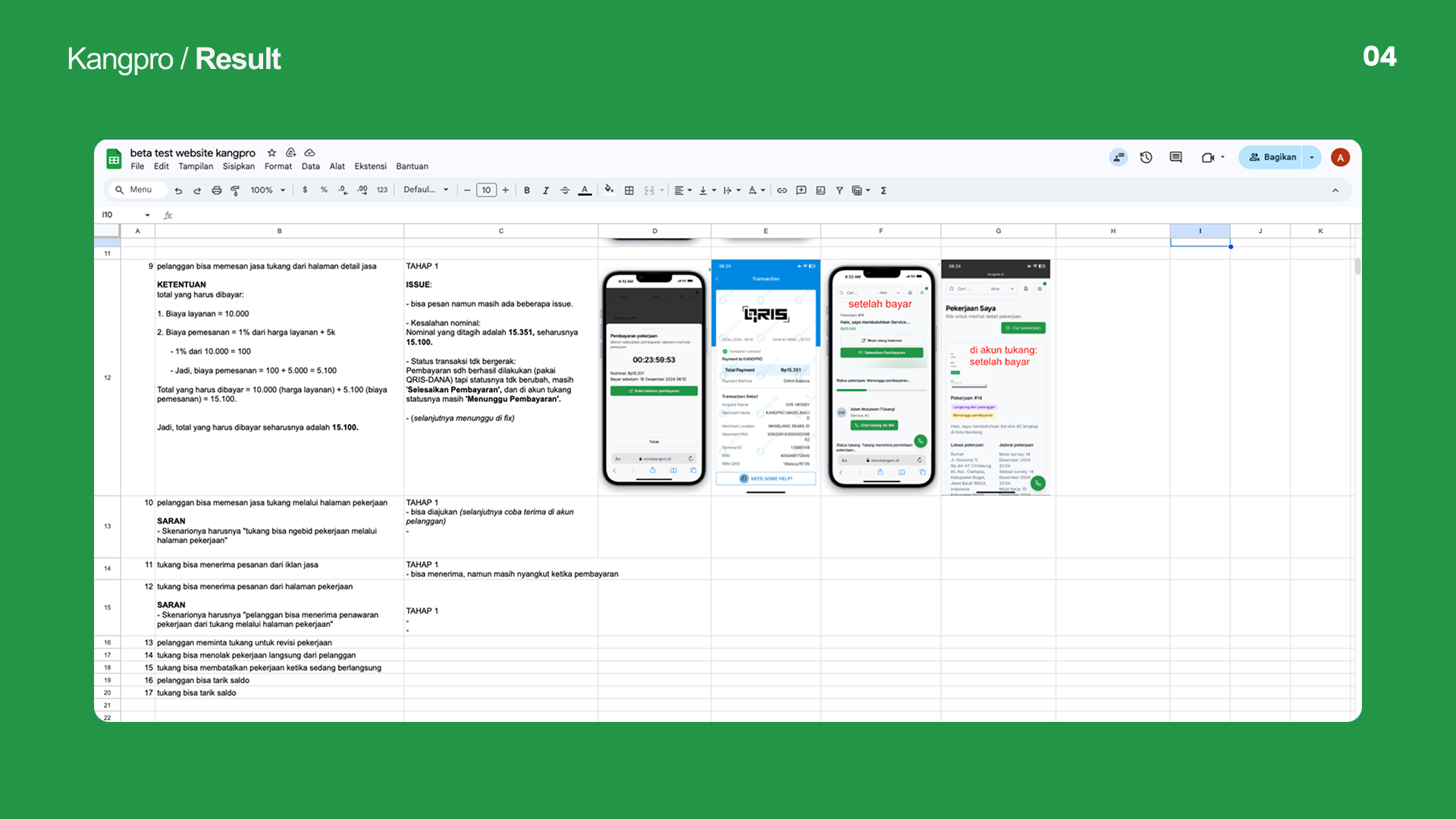Click the font size input field

[486, 190]
